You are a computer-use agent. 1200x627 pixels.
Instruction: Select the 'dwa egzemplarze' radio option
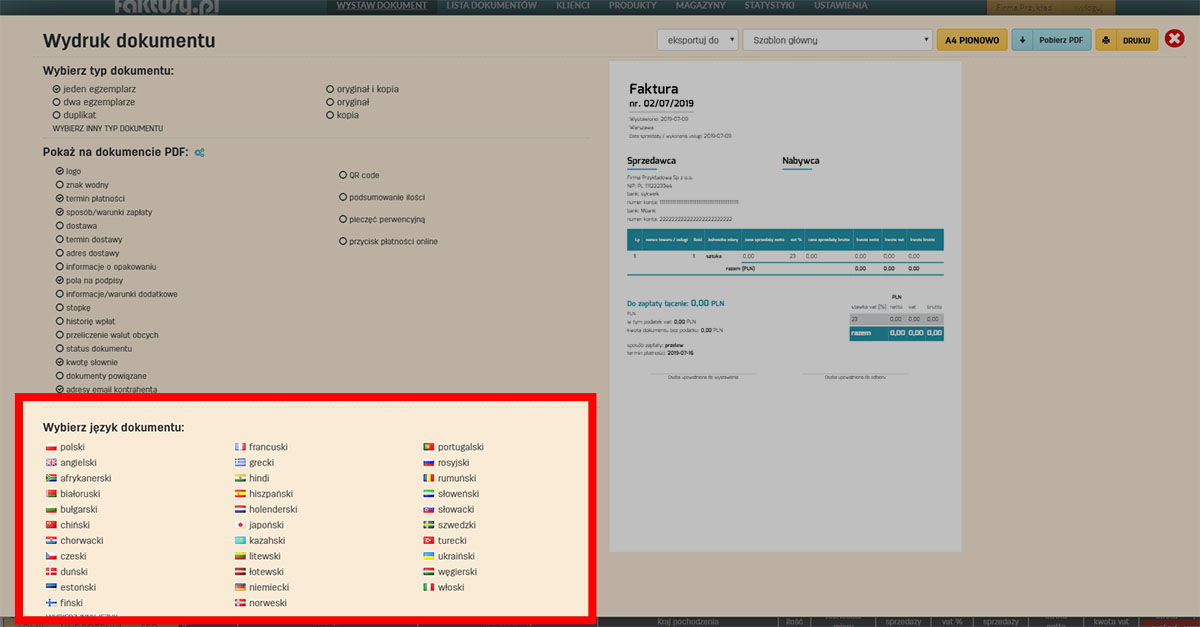pos(57,102)
